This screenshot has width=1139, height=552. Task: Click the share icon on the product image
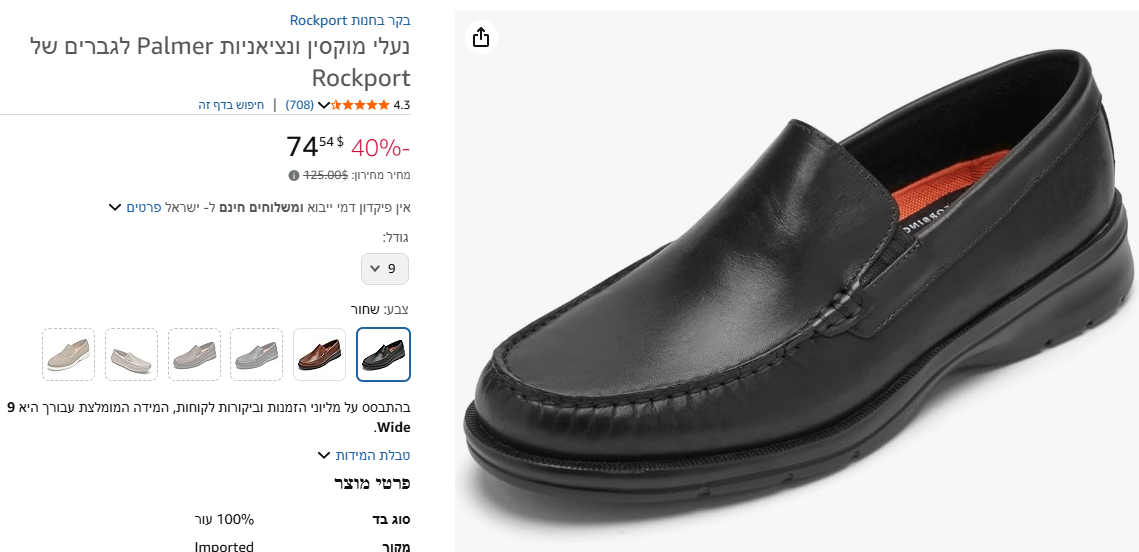481,38
